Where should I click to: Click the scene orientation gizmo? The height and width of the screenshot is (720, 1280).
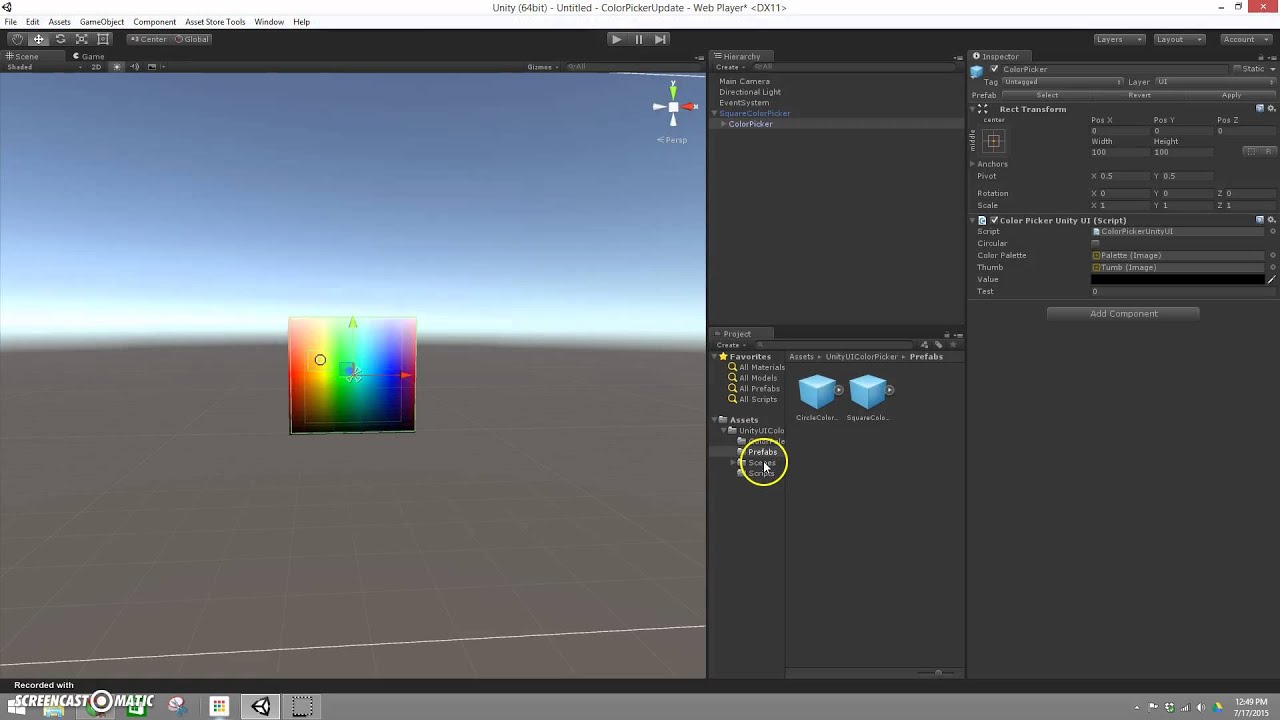673,108
